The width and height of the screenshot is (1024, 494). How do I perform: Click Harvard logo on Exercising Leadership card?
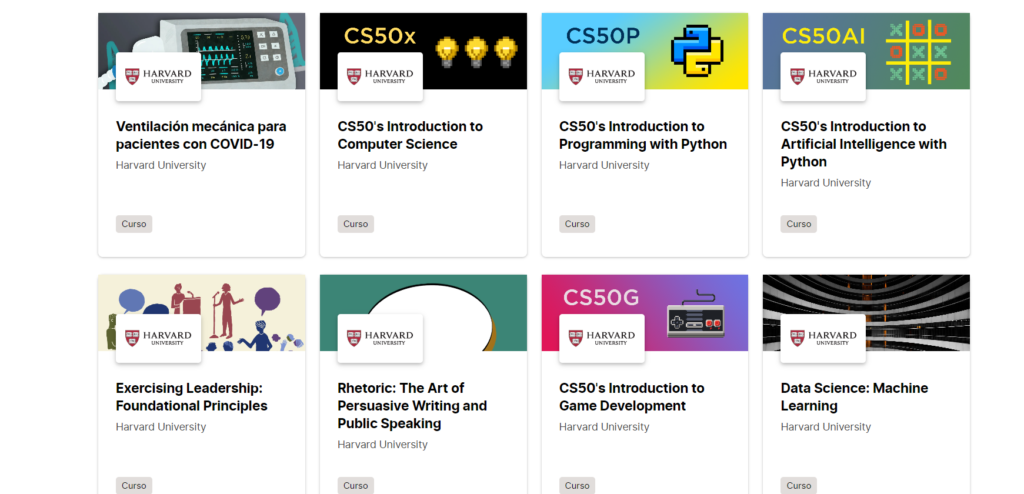coord(158,338)
